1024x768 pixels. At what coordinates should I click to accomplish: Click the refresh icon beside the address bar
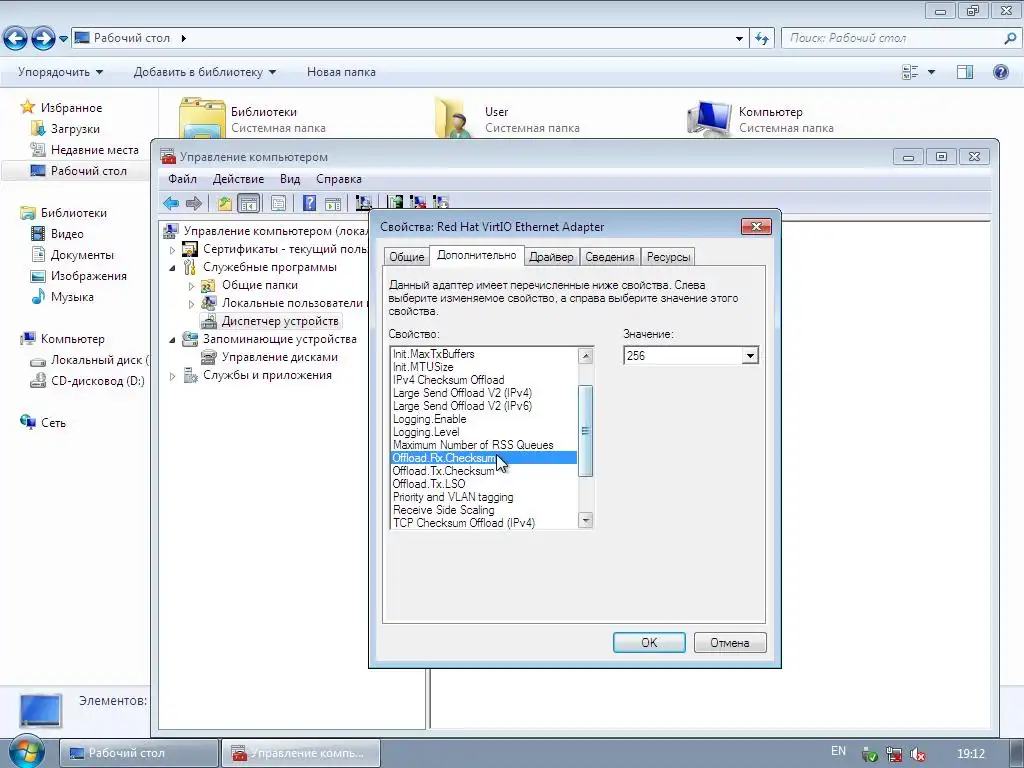tap(762, 39)
